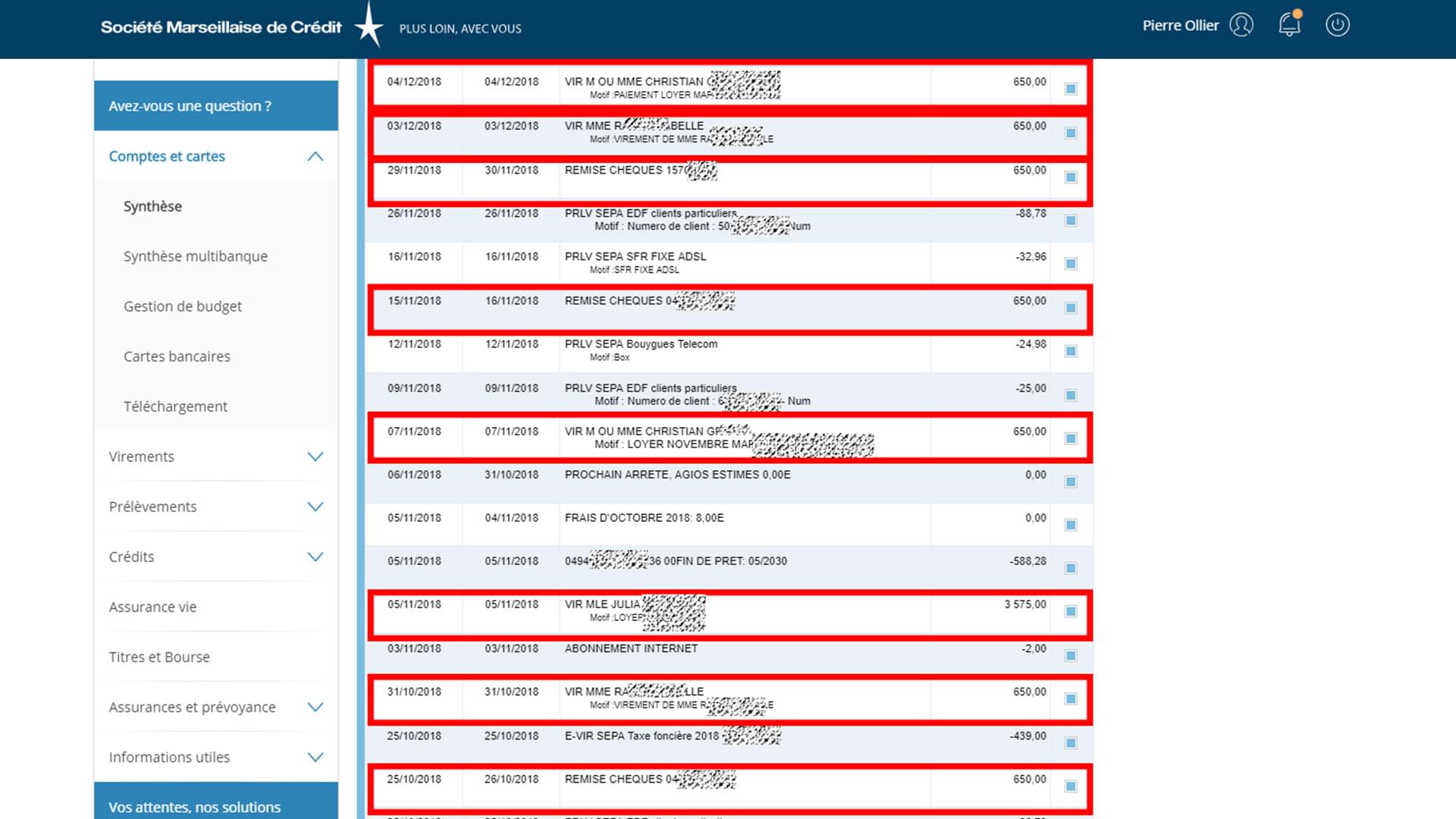Select checkbox for SFR FIXE ADSL row
Viewport: 1456px width, 819px height.
click(1071, 264)
